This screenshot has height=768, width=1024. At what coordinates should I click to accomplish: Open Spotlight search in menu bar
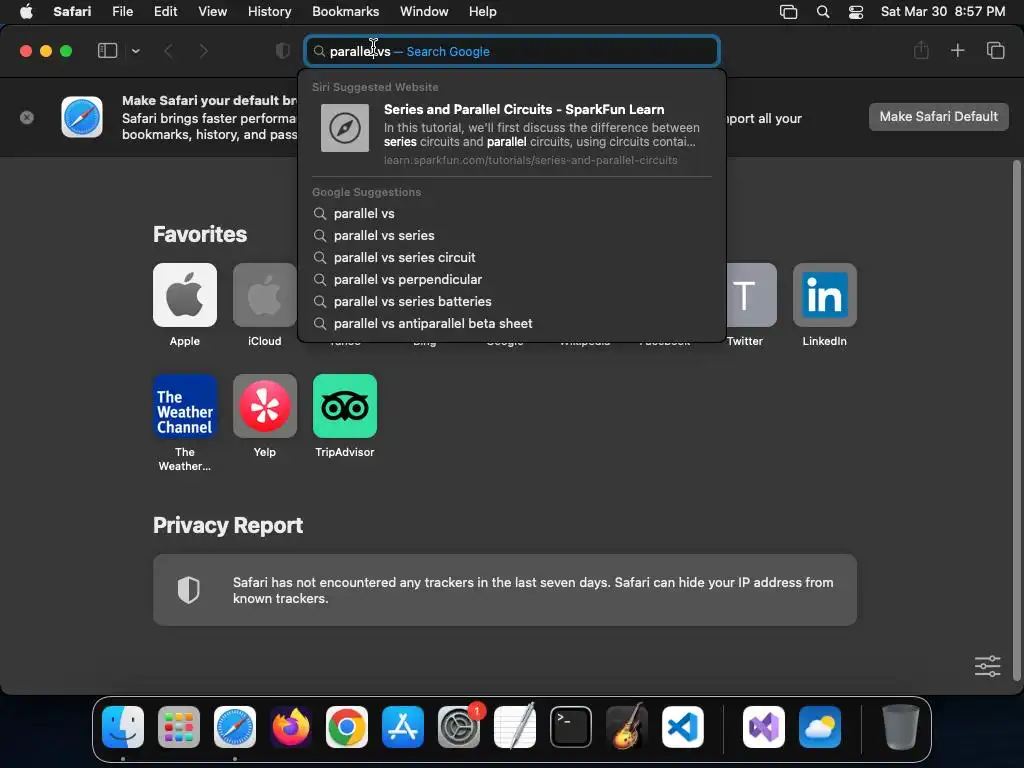coord(823,12)
